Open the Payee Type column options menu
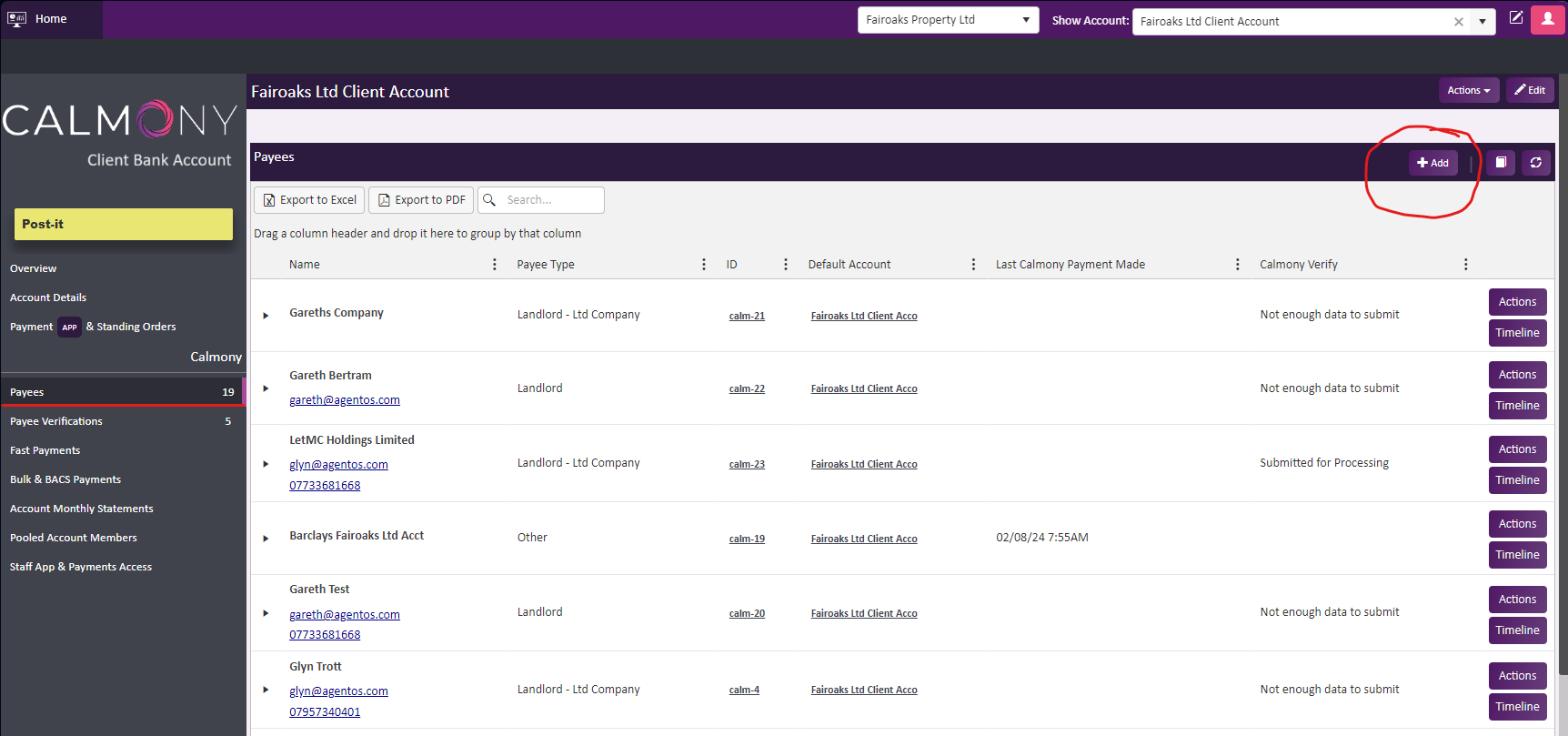The width and height of the screenshot is (1568, 736). pyautogui.click(x=703, y=265)
